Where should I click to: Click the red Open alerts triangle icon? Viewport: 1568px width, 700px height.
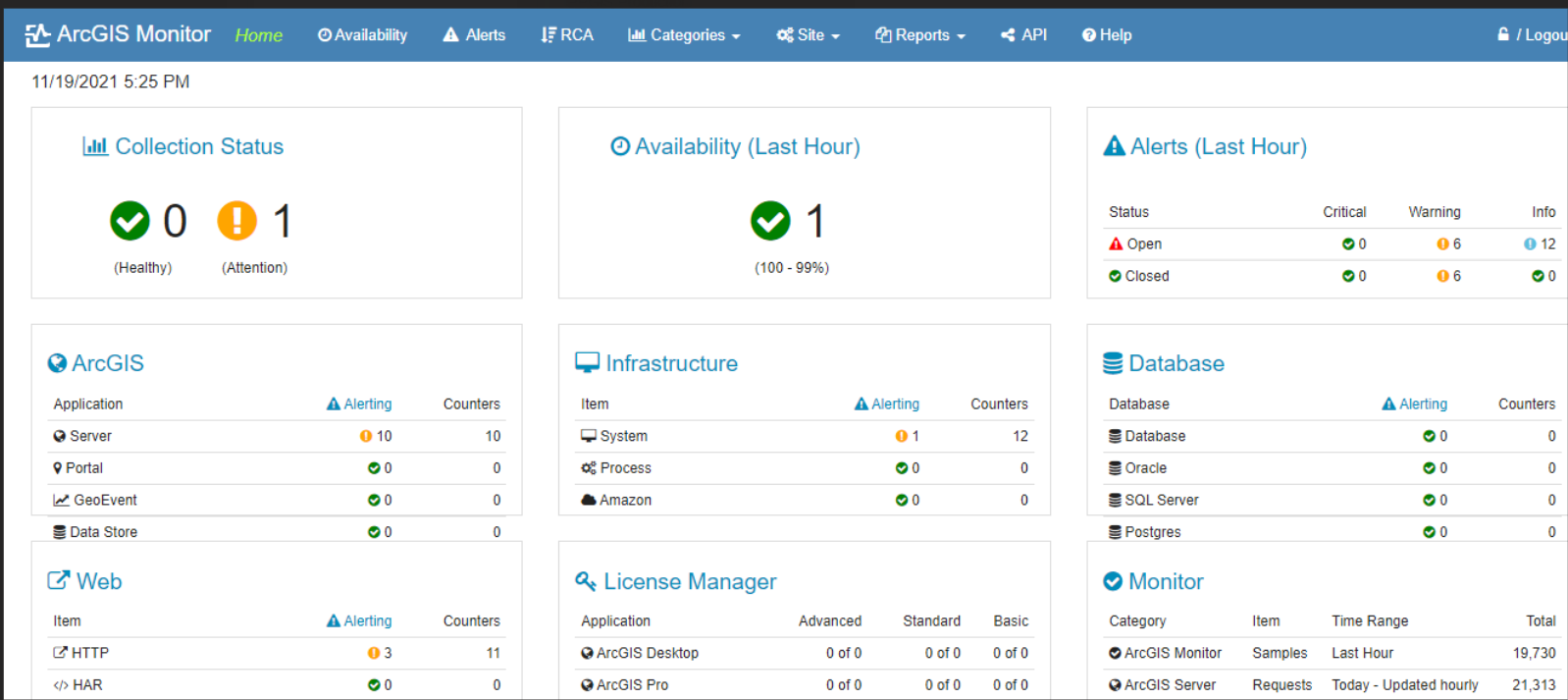pos(1116,244)
